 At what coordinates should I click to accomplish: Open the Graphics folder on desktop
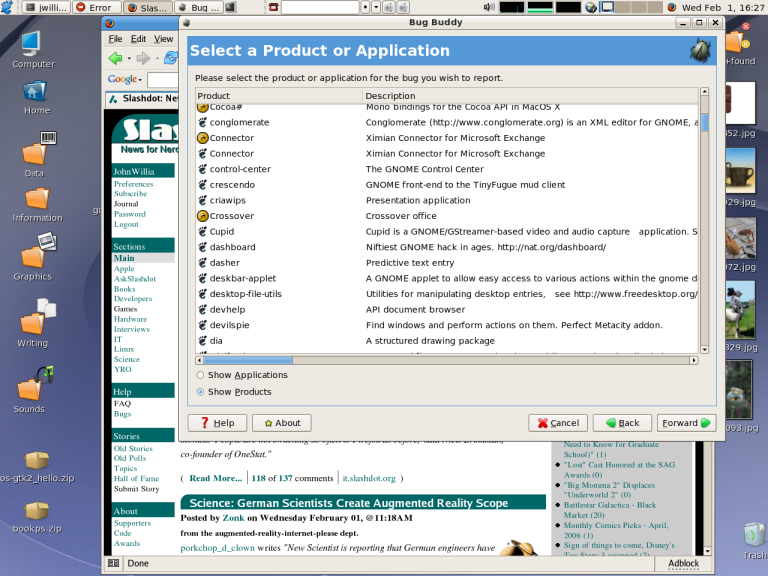[33, 258]
